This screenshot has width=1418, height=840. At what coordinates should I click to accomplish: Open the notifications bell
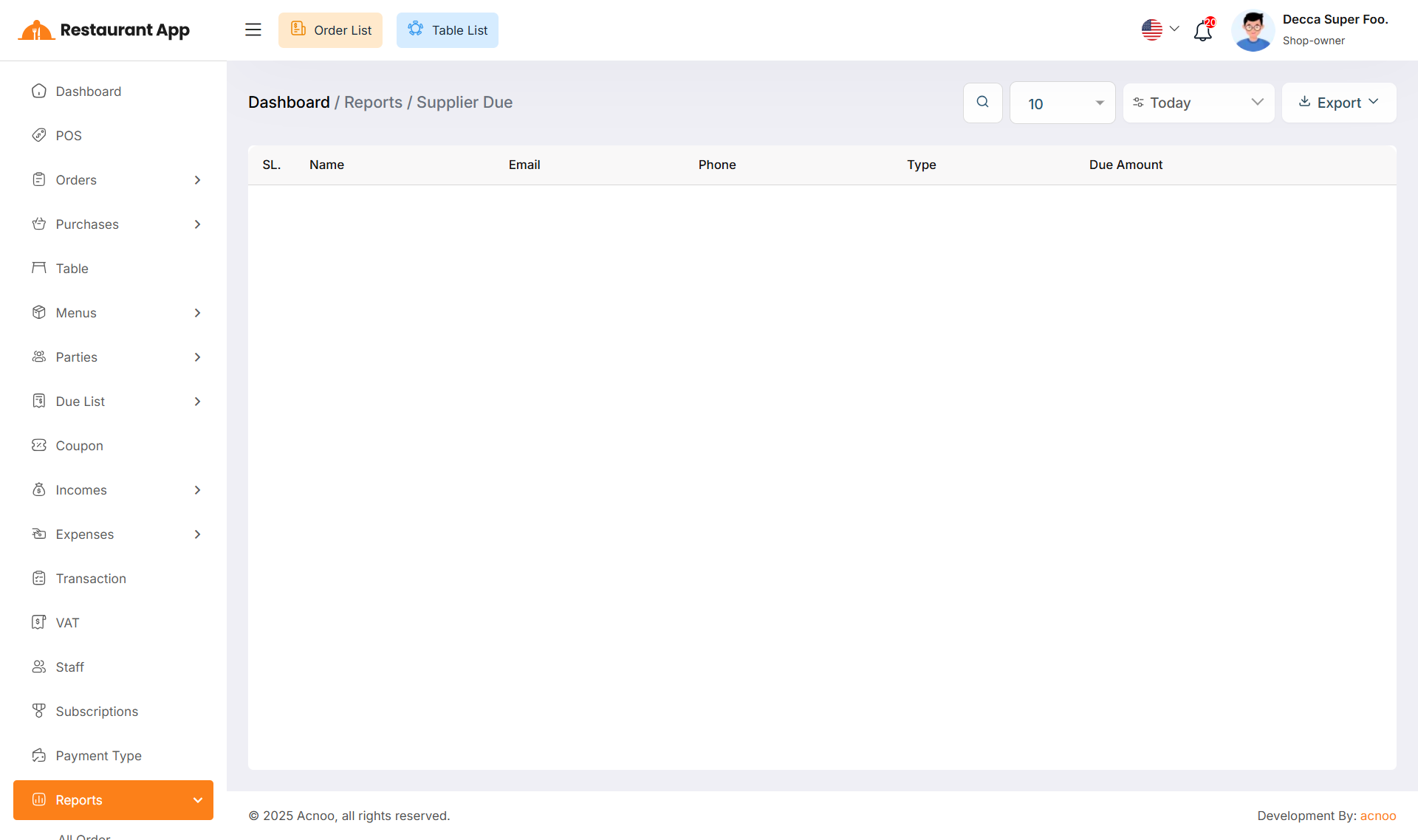(1203, 30)
